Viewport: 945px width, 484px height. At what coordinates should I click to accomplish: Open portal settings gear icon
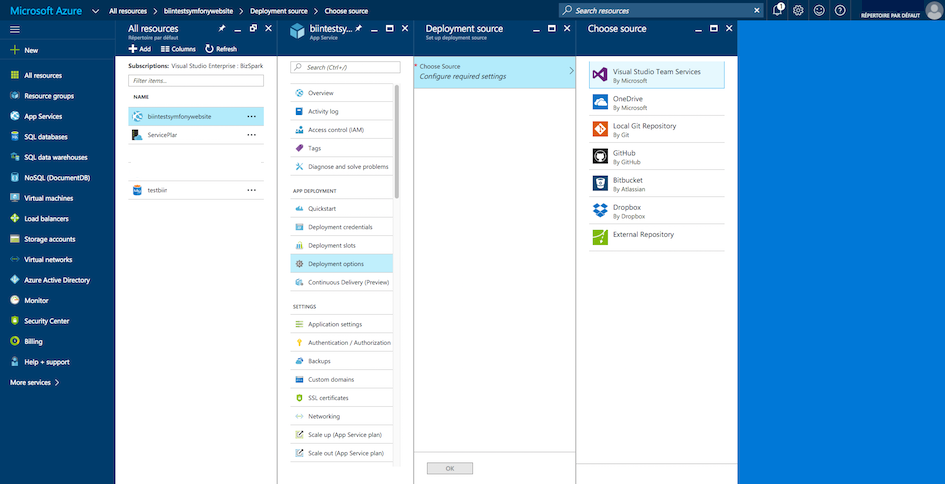click(x=798, y=10)
